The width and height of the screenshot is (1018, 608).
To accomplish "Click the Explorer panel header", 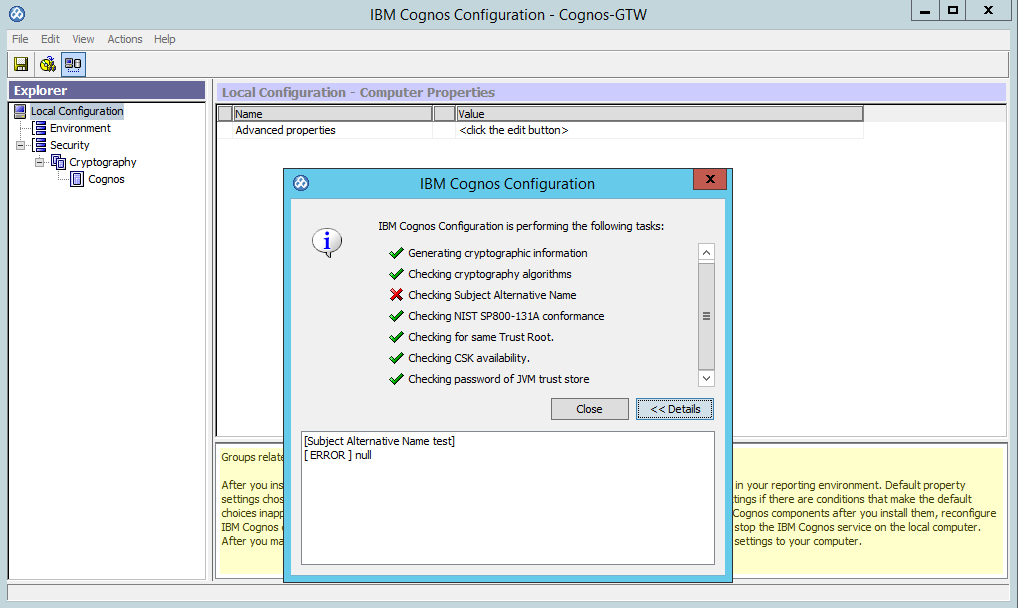I will (x=106, y=90).
